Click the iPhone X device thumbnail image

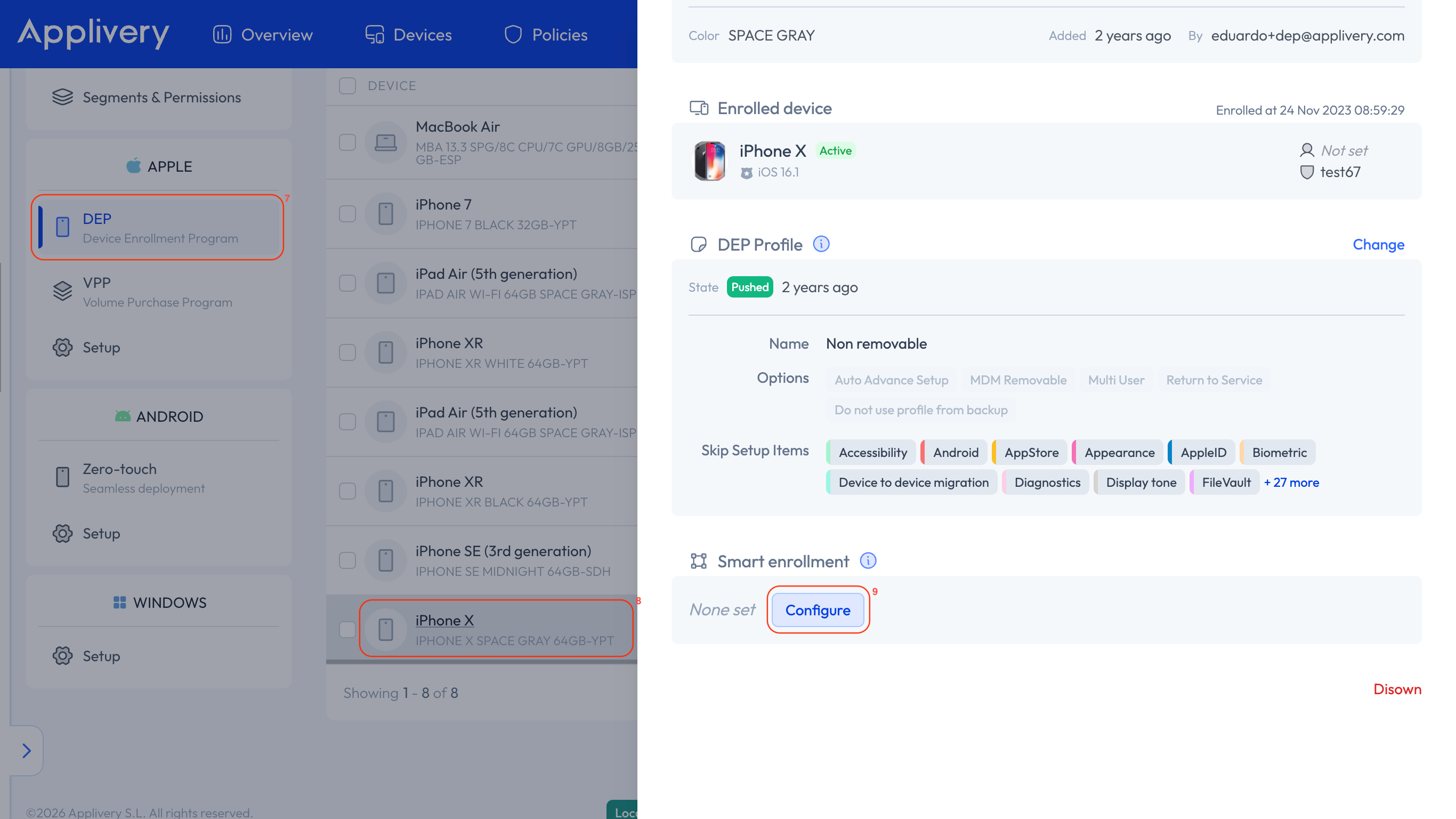[x=709, y=161]
